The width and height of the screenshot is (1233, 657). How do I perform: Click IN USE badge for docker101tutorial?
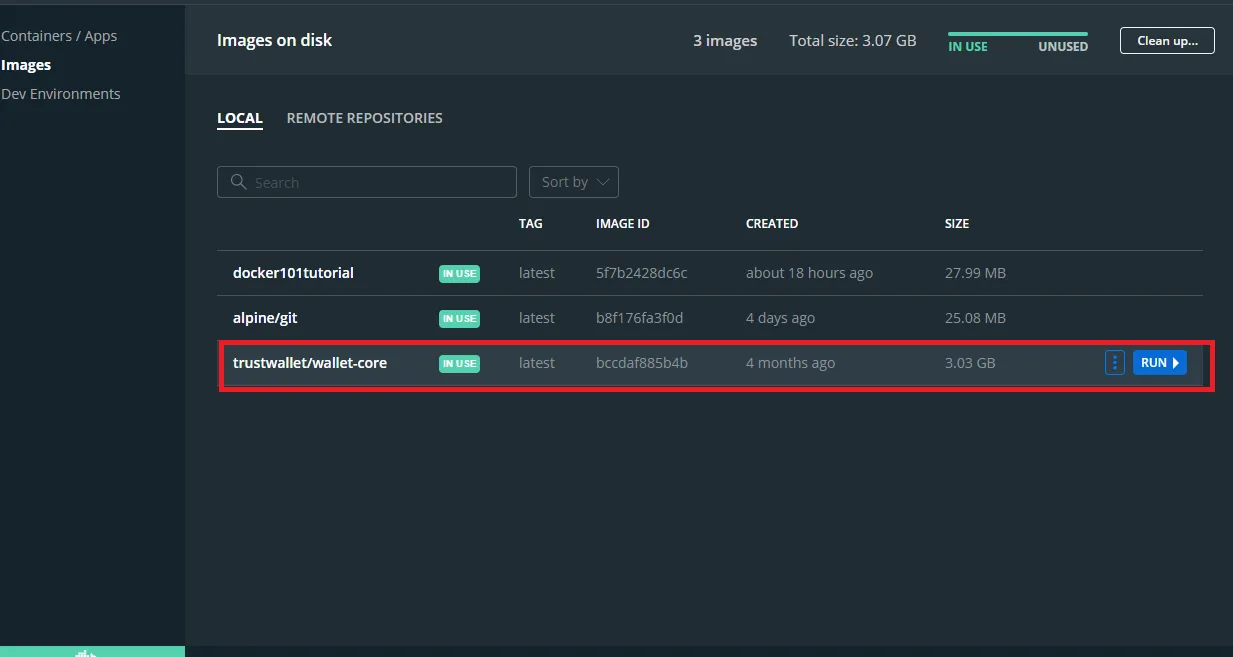[459, 273]
